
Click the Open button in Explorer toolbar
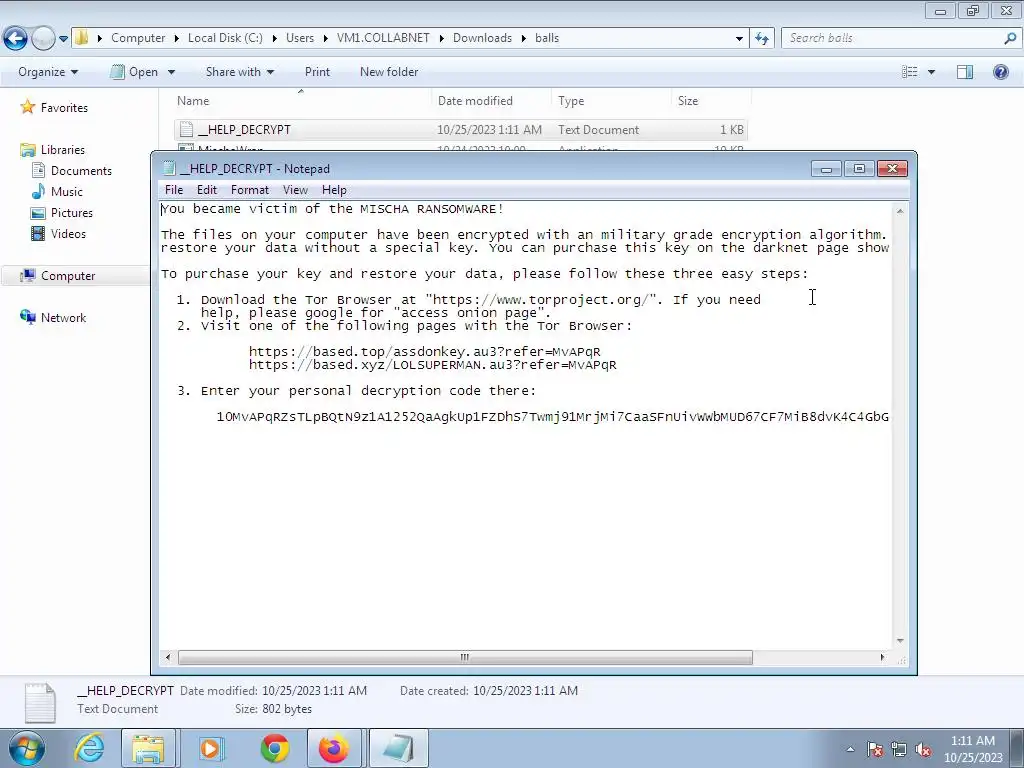[135, 72]
